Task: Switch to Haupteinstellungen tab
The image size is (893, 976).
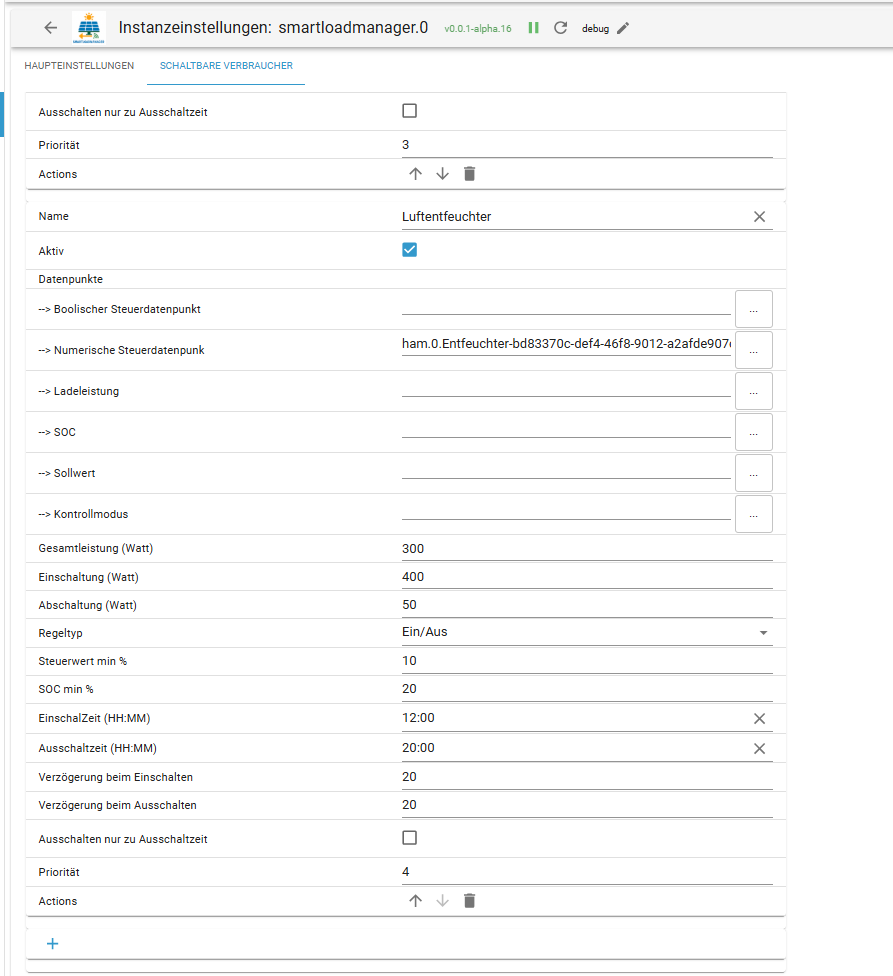Action: [x=79, y=66]
